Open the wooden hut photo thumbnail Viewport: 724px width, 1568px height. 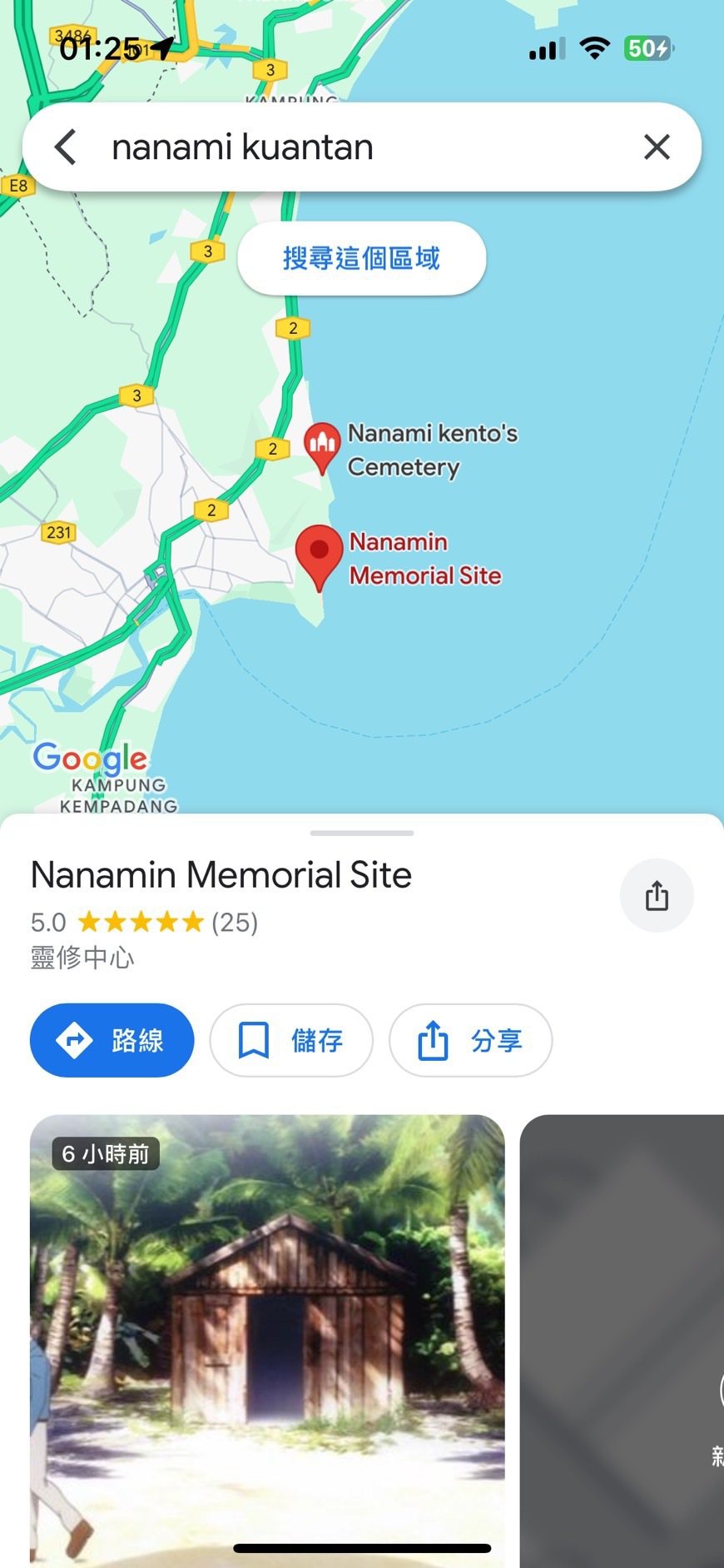tap(267, 1341)
